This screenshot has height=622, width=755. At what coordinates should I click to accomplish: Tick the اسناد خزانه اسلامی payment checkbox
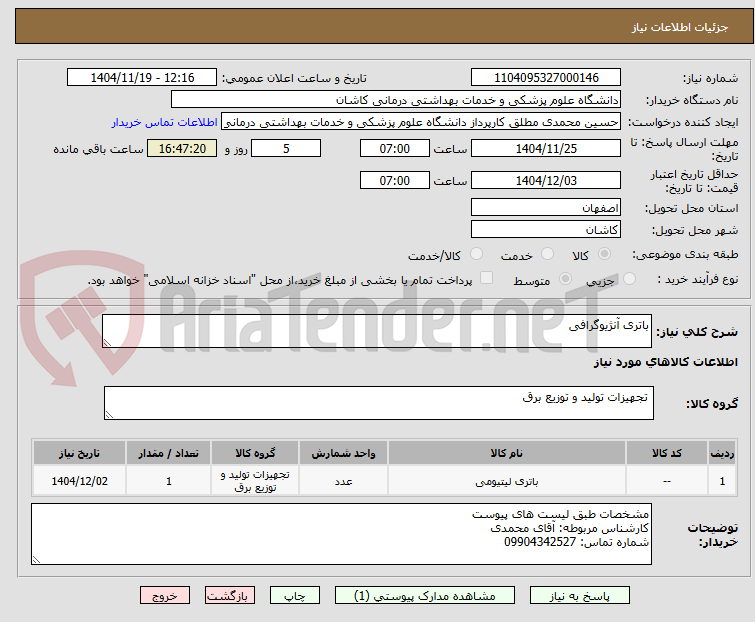[x=487, y=278]
